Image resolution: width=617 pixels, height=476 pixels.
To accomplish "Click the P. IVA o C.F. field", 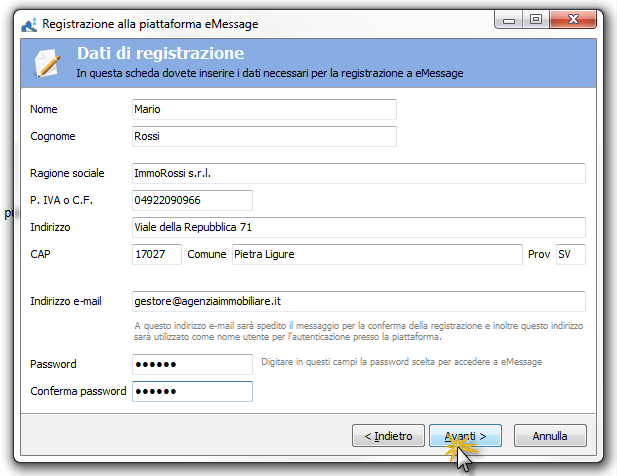I will click(192, 200).
